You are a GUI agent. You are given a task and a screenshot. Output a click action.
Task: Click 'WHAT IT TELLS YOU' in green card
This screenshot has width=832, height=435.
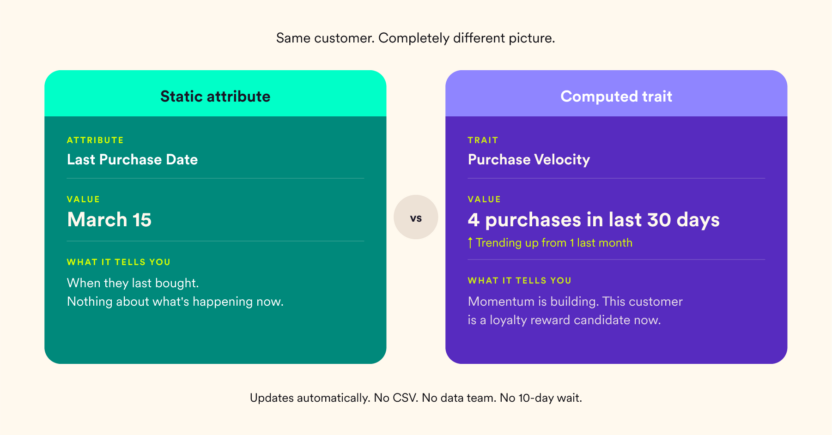[x=119, y=262]
